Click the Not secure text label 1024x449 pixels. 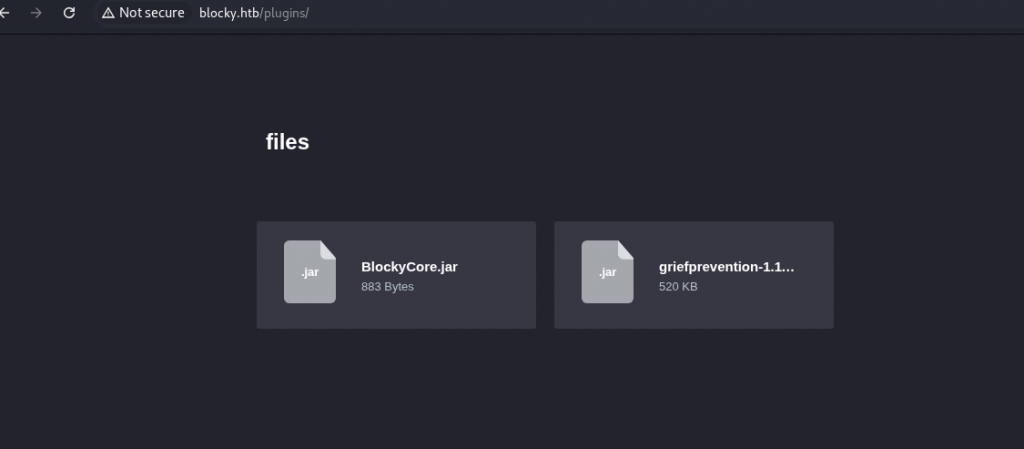[x=152, y=12]
